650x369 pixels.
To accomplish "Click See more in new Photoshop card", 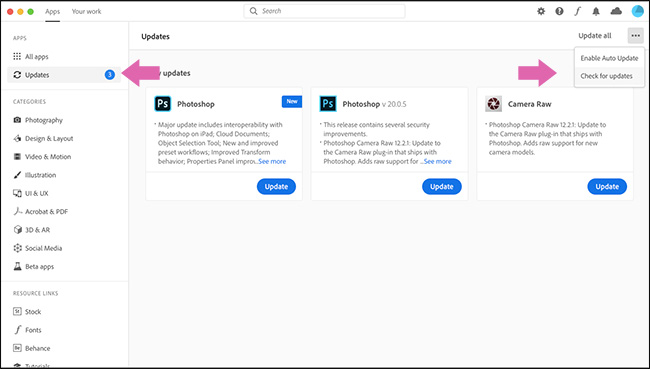I will (272, 161).
